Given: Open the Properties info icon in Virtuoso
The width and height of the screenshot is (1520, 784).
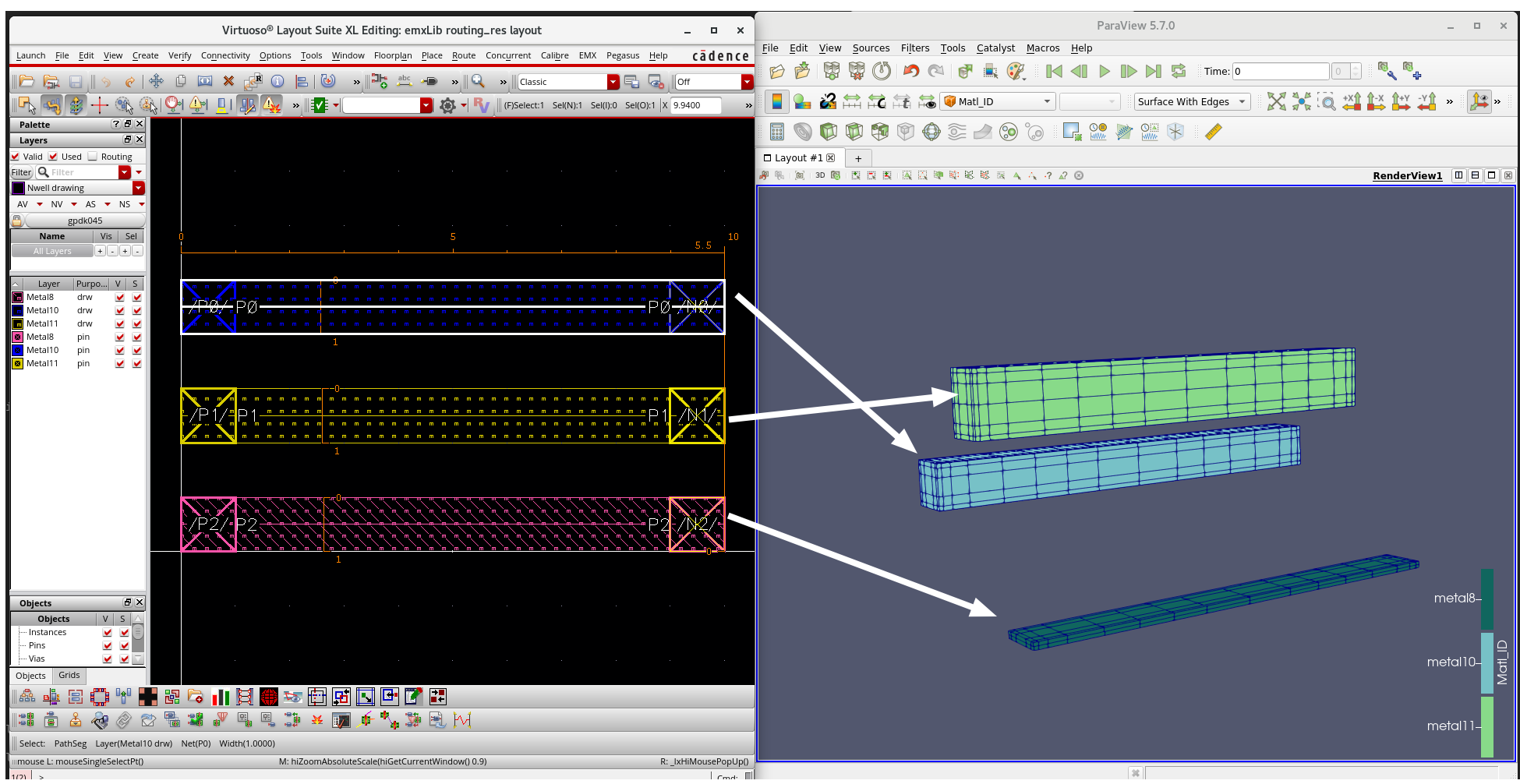Looking at the screenshot, I should [x=277, y=81].
